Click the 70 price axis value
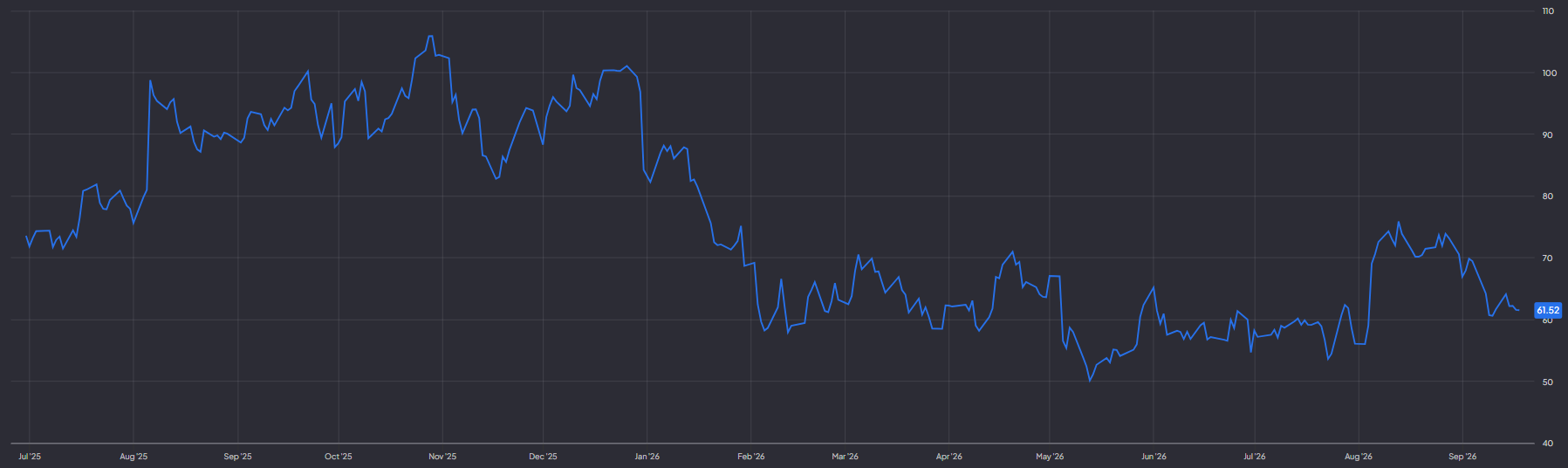 (1548, 258)
